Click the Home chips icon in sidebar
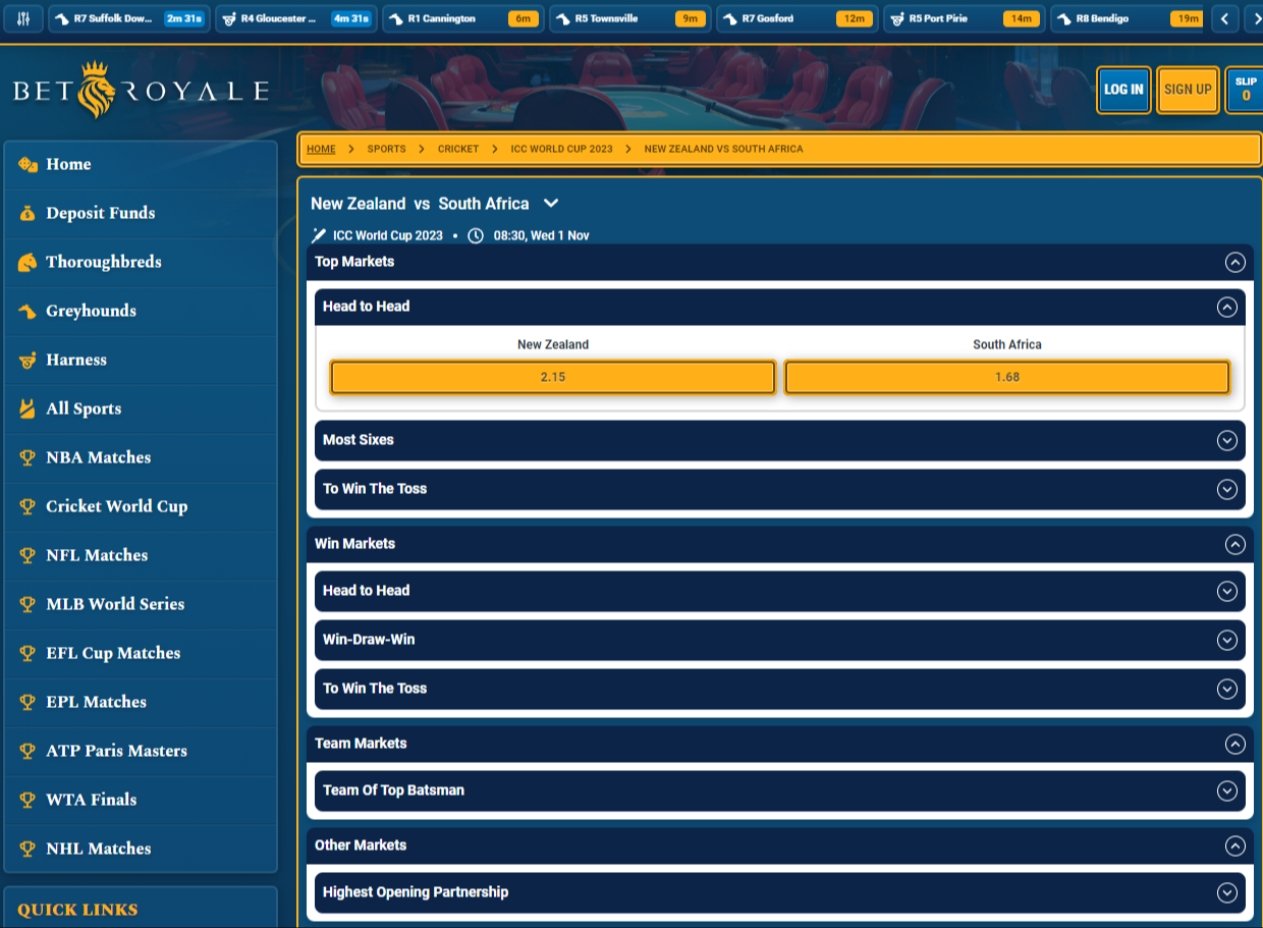Screen dimensions: 1263x928 coord(28,165)
